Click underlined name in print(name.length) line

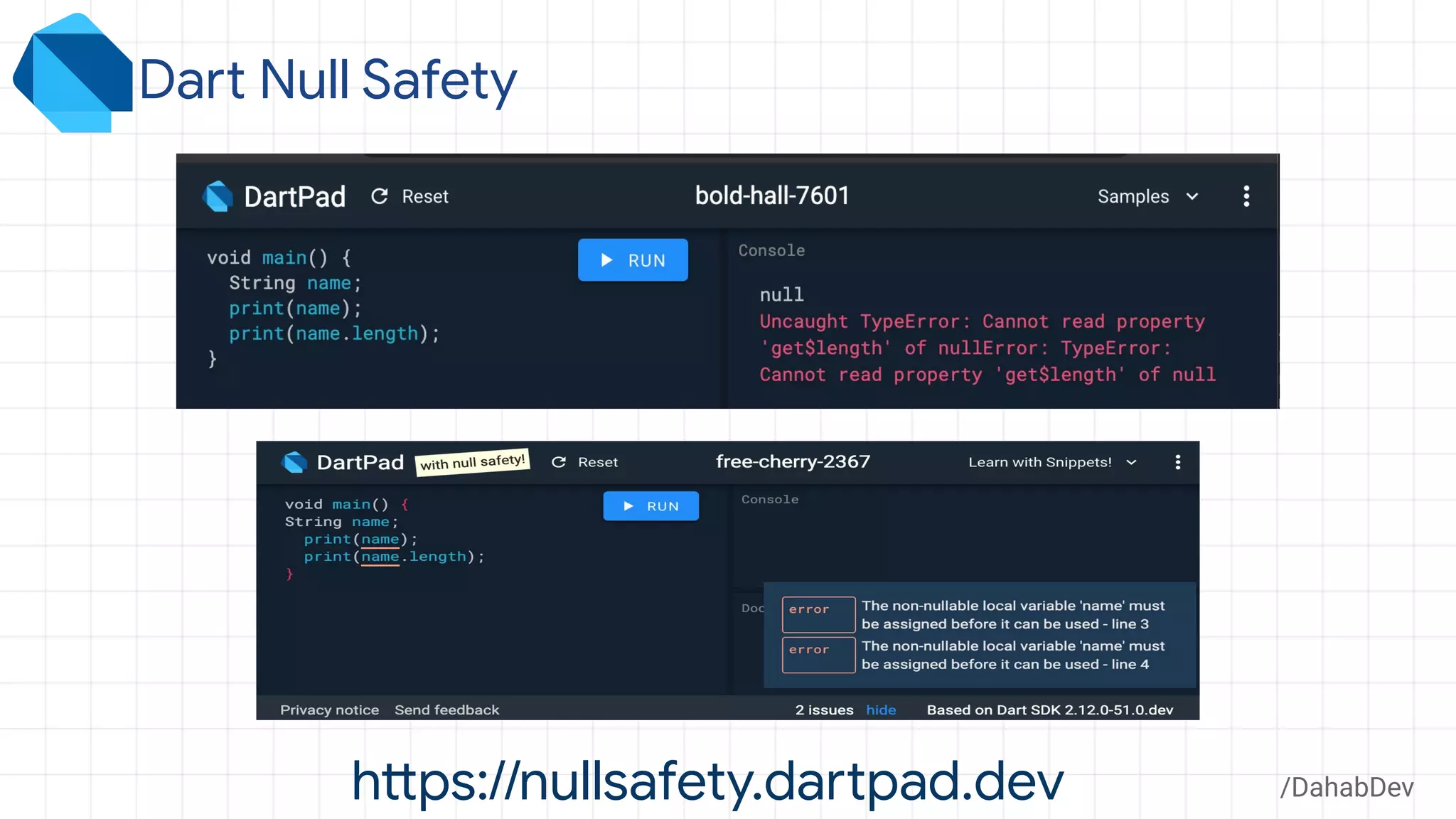380,557
